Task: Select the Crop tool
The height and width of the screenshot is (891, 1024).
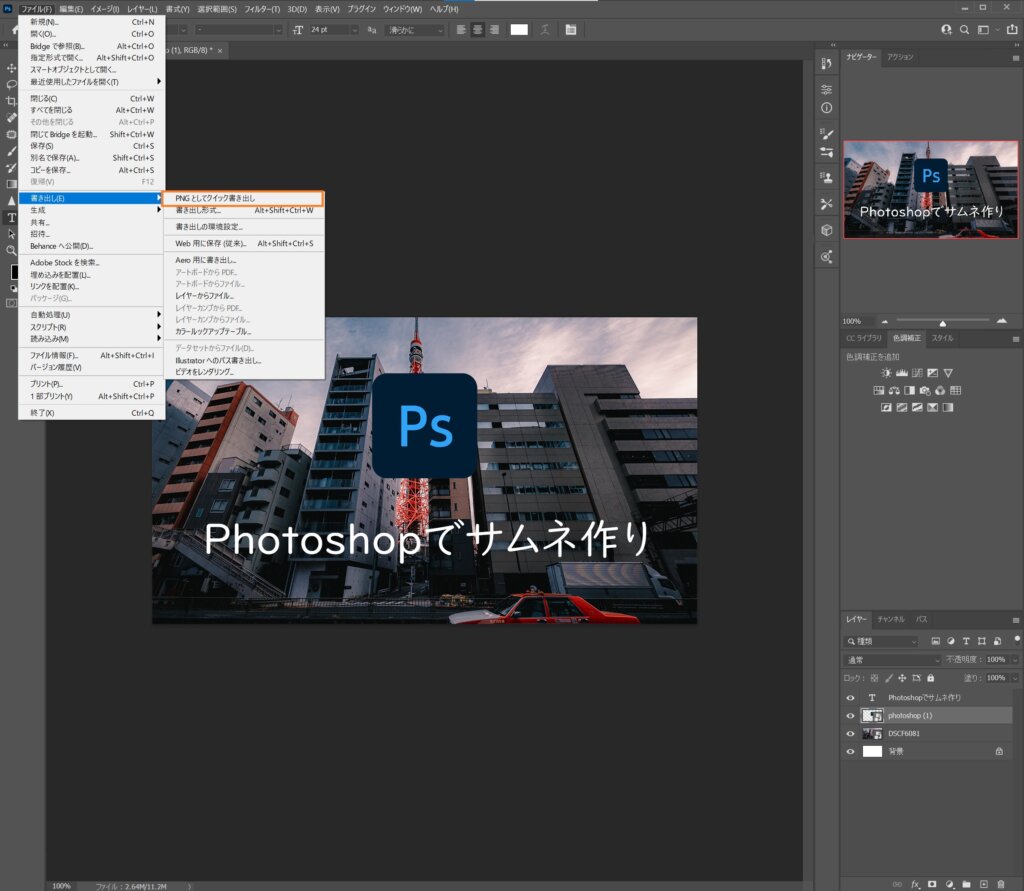Action: pos(11,101)
